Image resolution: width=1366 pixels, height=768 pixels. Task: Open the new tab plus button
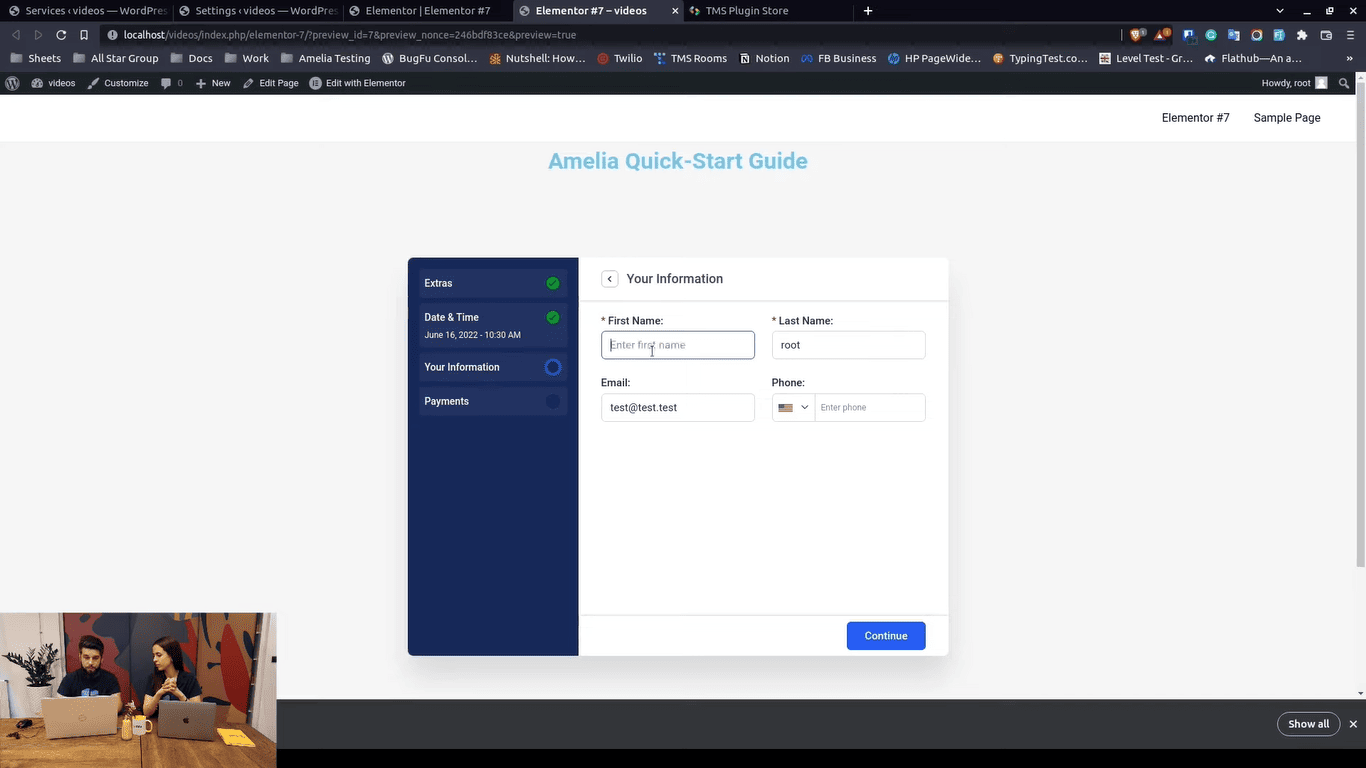[x=868, y=11]
